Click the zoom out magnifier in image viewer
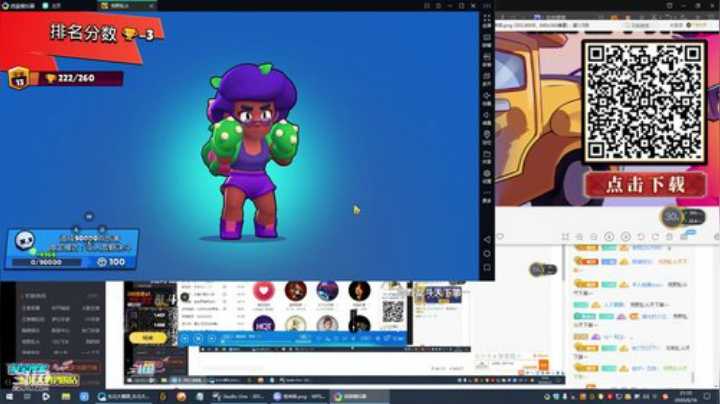Screen dimensions: 720x404 click(x=594, y=236)
